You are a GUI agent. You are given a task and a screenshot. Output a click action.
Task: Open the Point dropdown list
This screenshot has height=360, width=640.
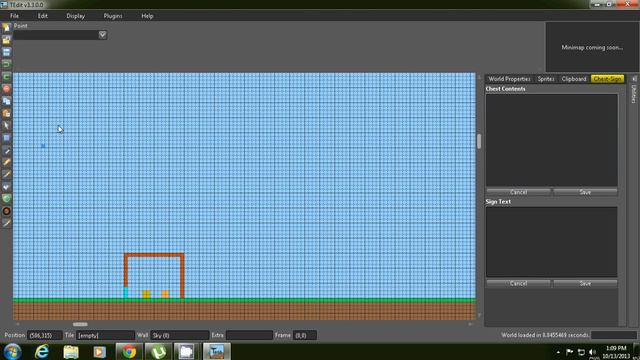(x=102, y=35)
